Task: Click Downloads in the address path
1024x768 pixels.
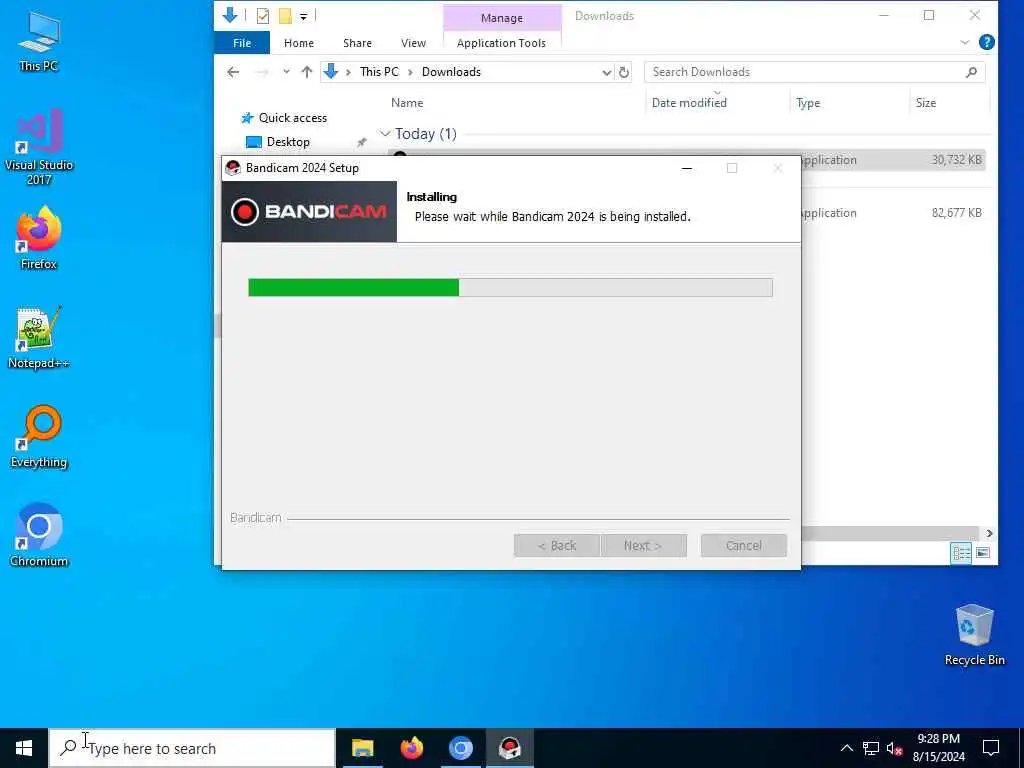Action: (x=451, y=72)
